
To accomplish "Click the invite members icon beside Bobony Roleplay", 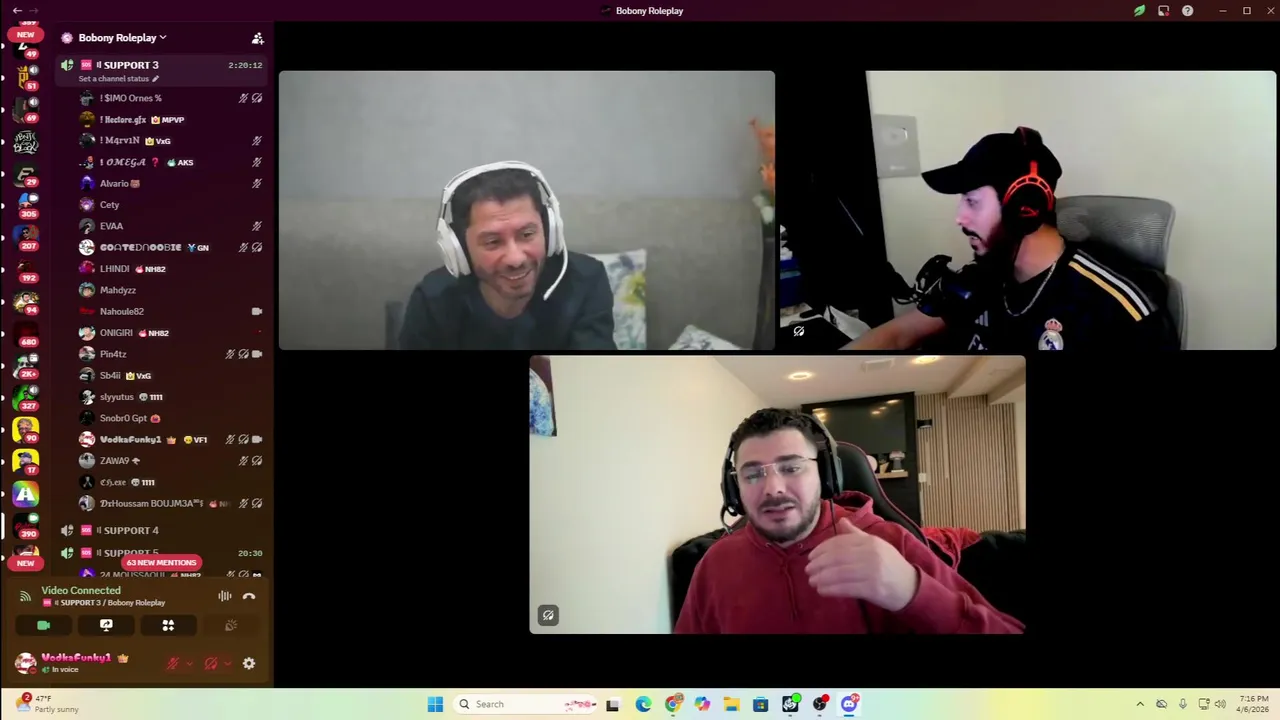I will pyautogui.click(x=257, y=38).
